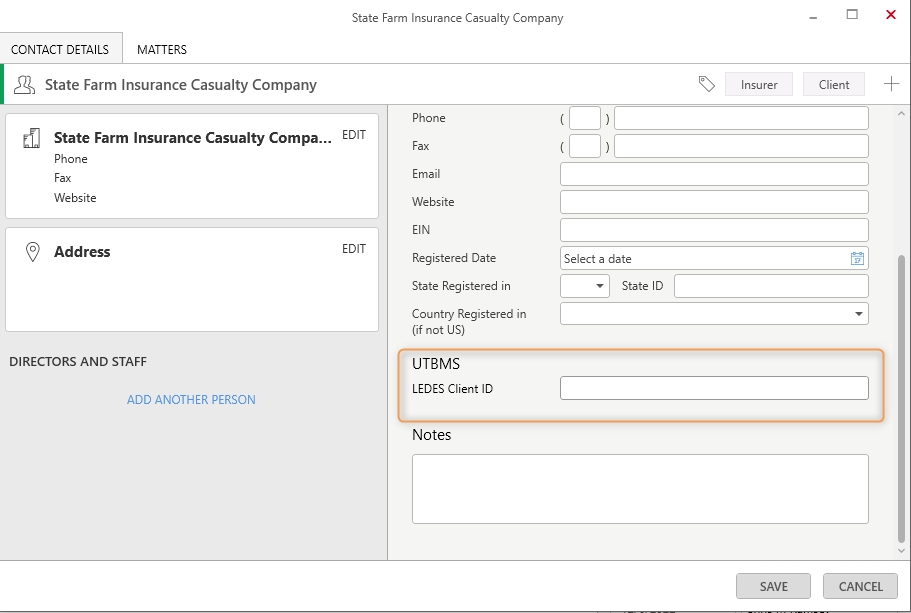Click the map pin icon by Address

tap(33, 252)
